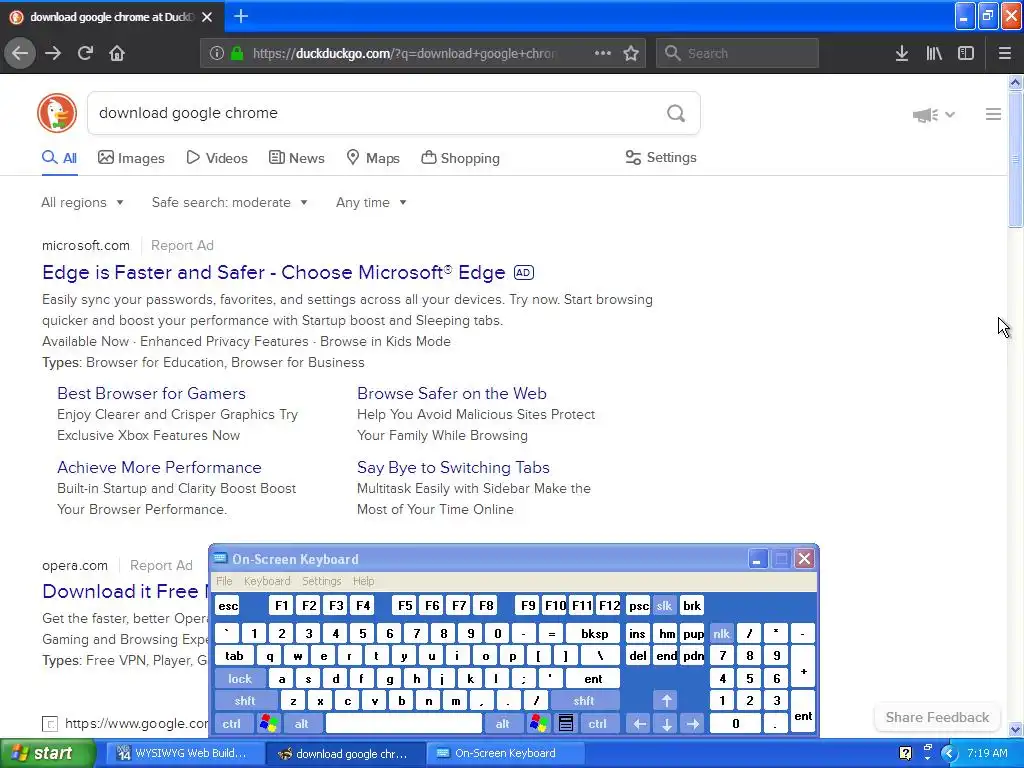Switch to Videos search tab
This screenshot has width=1024, height=768.
[217, 158]
